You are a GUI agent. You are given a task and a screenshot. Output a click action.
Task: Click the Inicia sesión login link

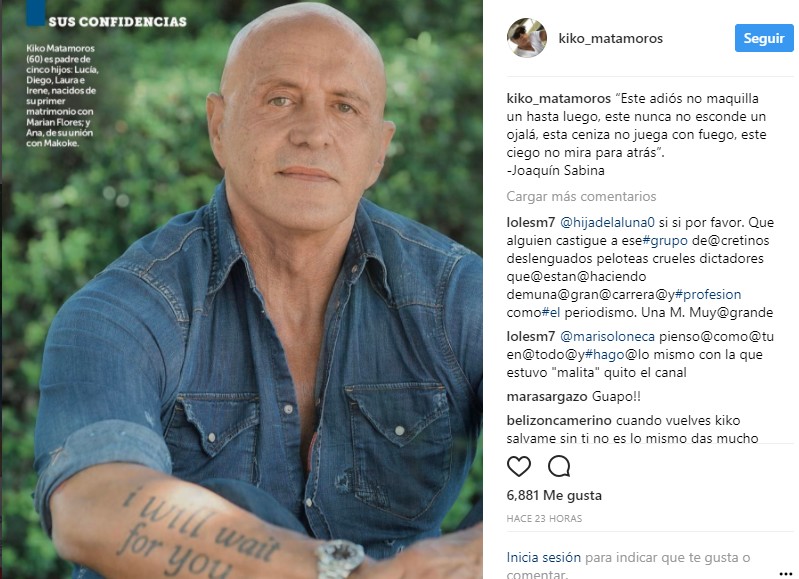coord(543,558)
